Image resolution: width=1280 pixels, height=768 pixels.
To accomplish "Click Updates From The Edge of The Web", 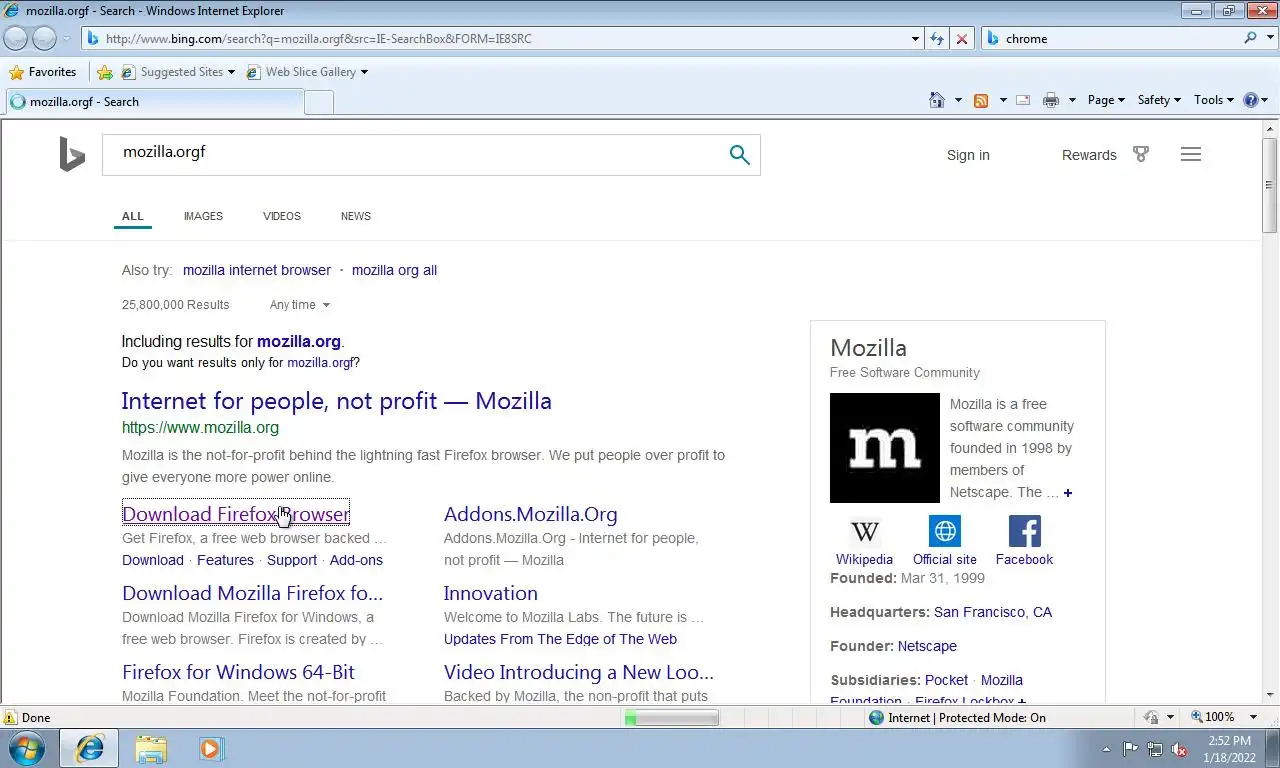I will click(560, 639).
